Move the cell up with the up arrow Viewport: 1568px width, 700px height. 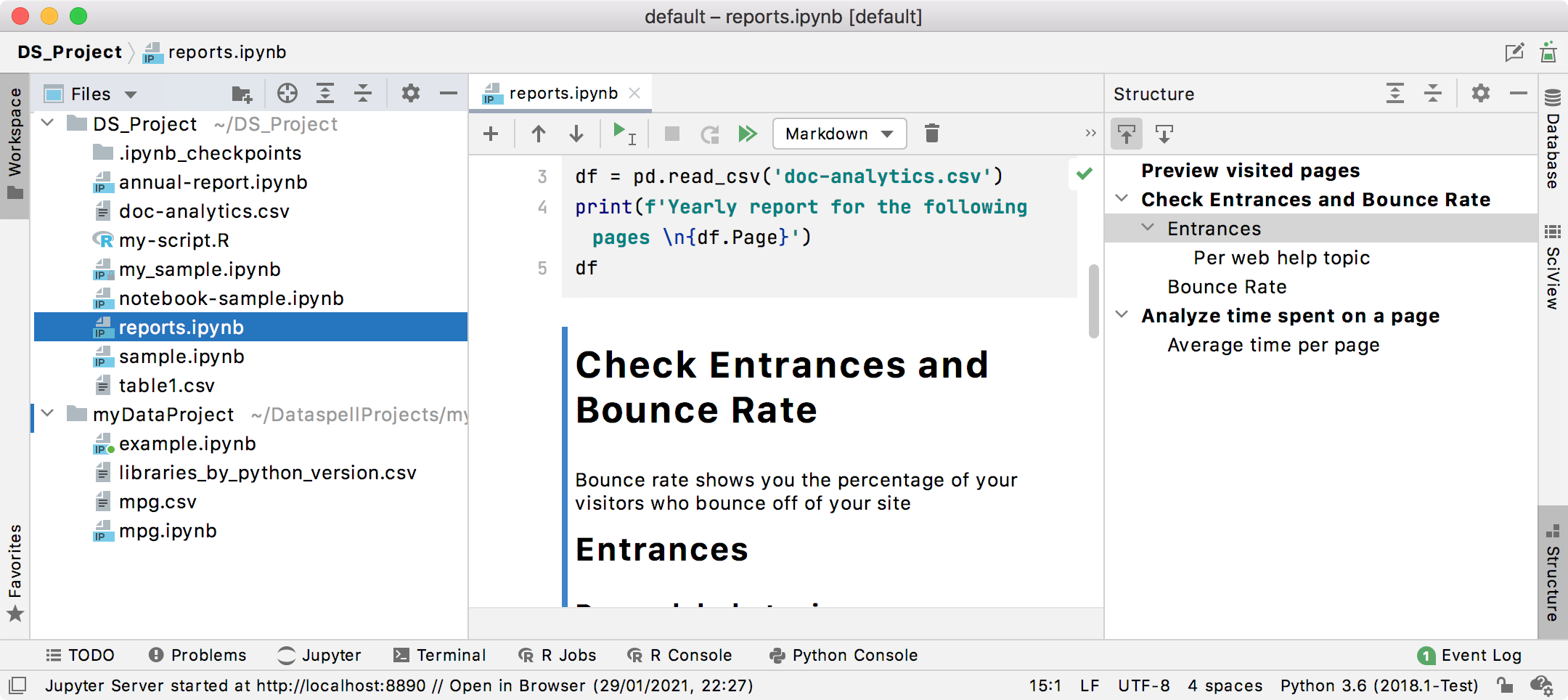click(x=538, y=134)
